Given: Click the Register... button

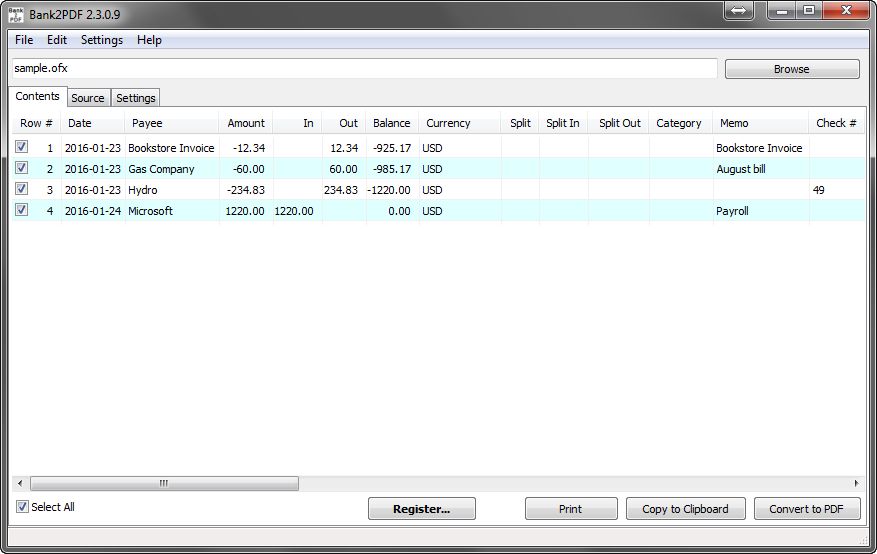Looking at the screenshot, I should click(422, 509).
